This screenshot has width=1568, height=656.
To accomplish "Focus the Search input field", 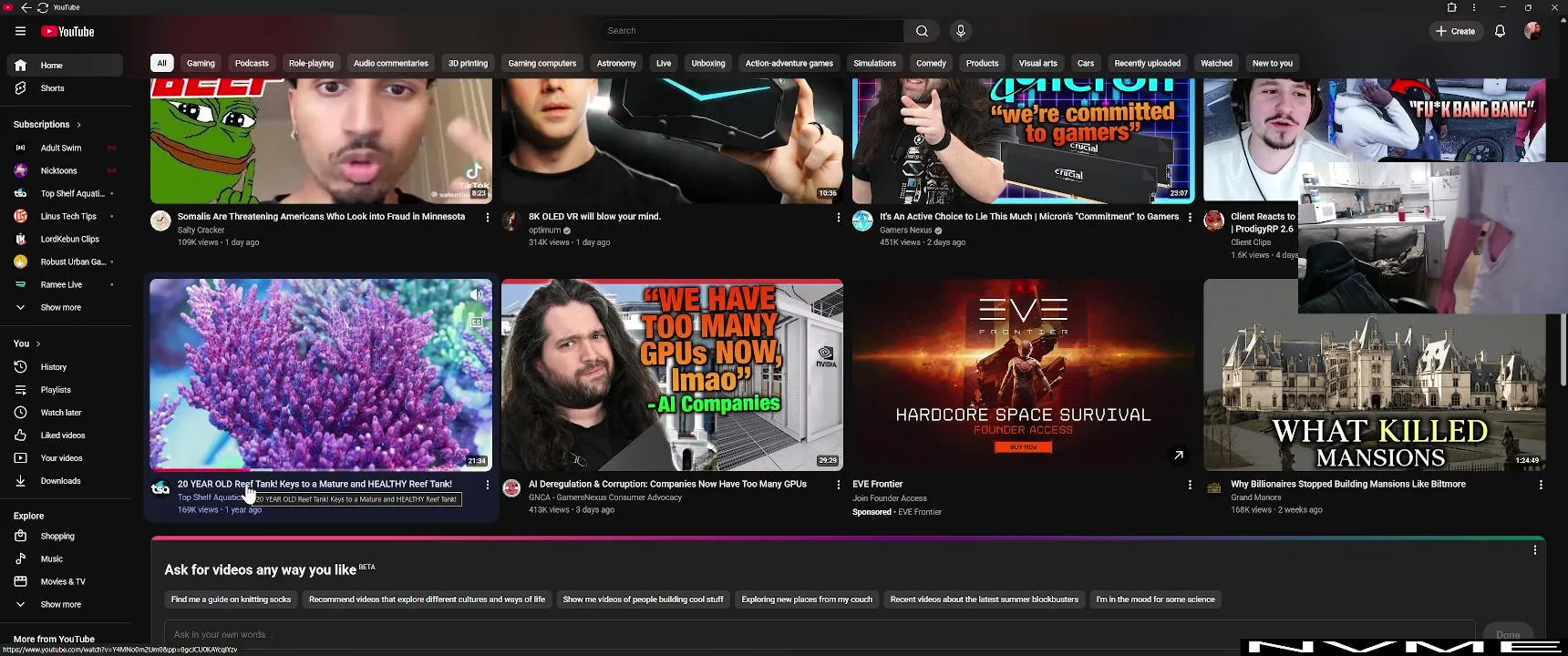I will (752, 31).
